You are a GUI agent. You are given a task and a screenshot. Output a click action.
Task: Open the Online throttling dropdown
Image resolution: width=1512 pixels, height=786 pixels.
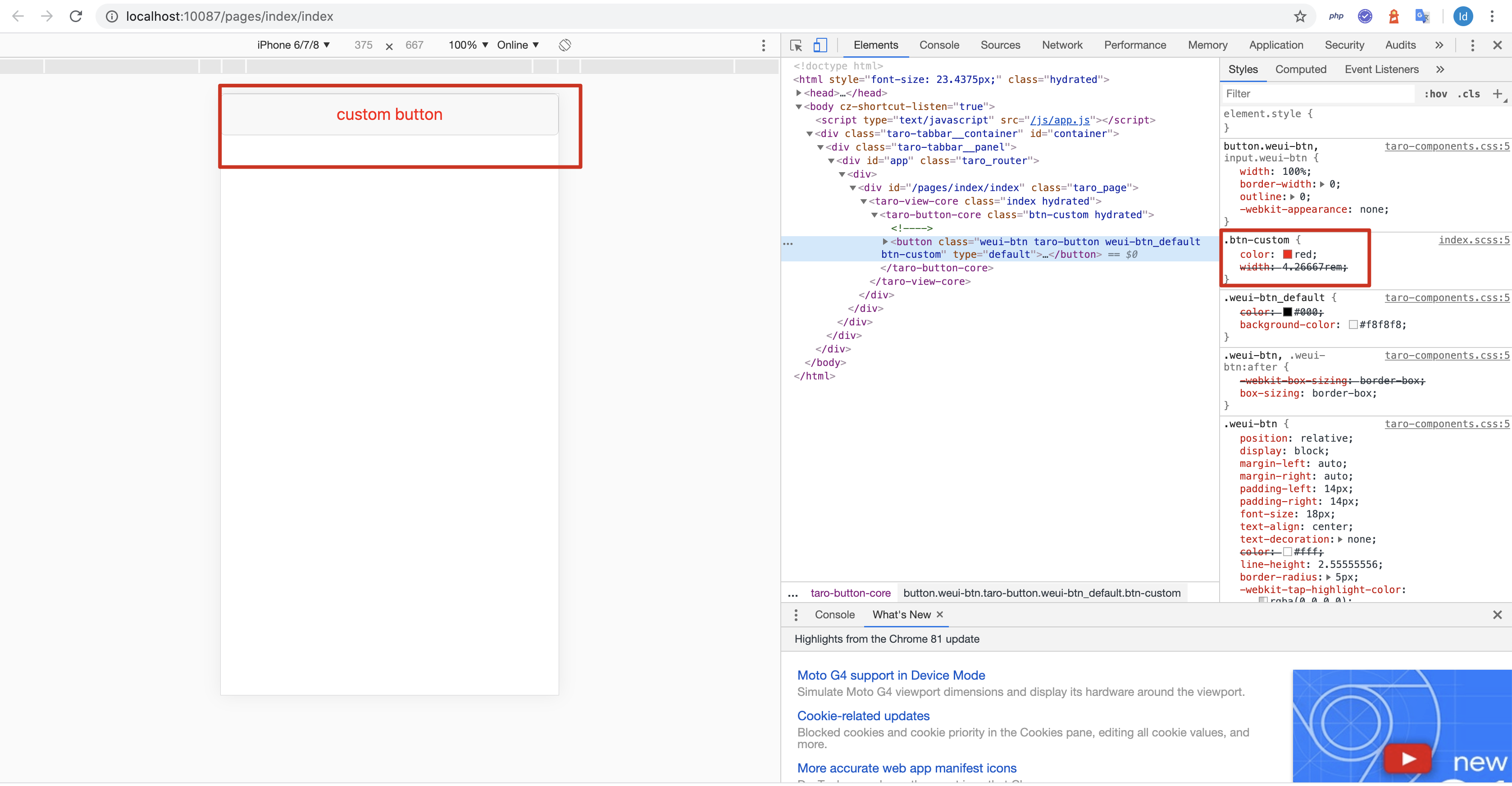coord(518,45)
